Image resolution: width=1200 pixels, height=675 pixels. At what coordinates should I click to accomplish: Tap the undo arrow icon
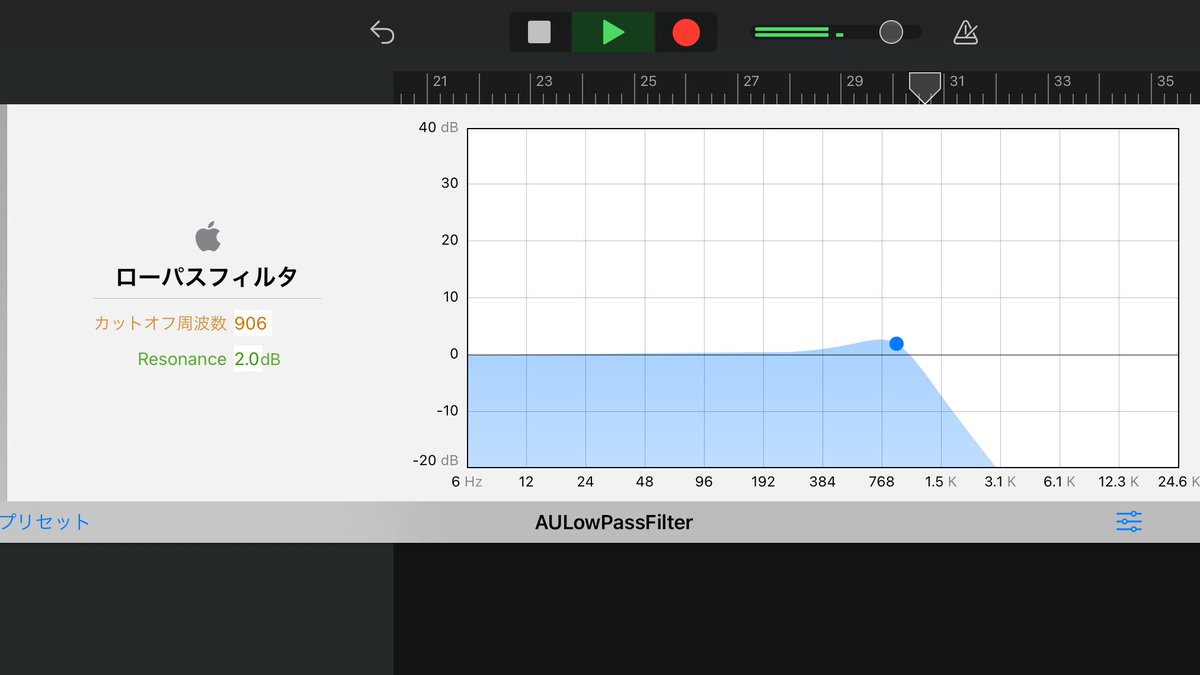coord(382,32)
